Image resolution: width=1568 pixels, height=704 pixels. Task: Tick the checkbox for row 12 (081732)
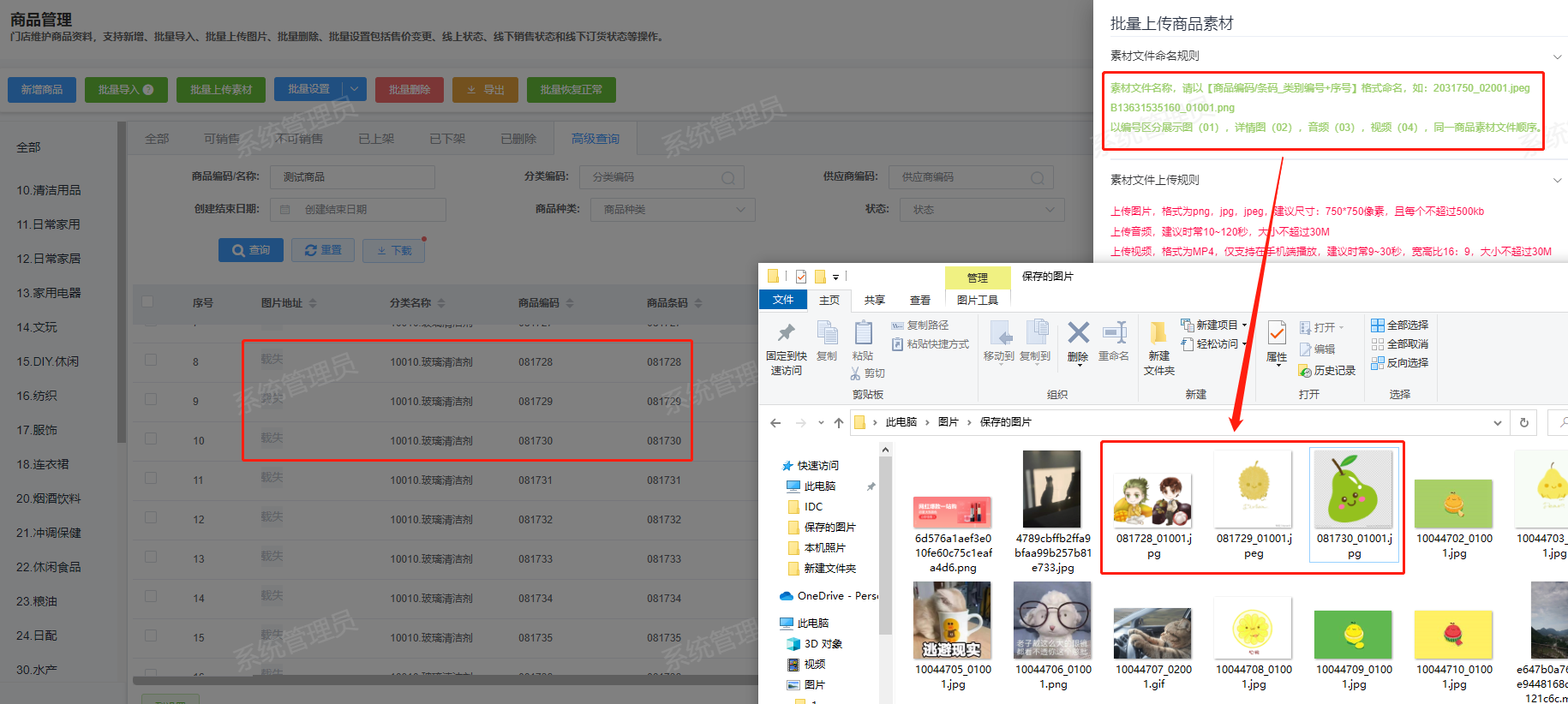(x=151, y=517)
